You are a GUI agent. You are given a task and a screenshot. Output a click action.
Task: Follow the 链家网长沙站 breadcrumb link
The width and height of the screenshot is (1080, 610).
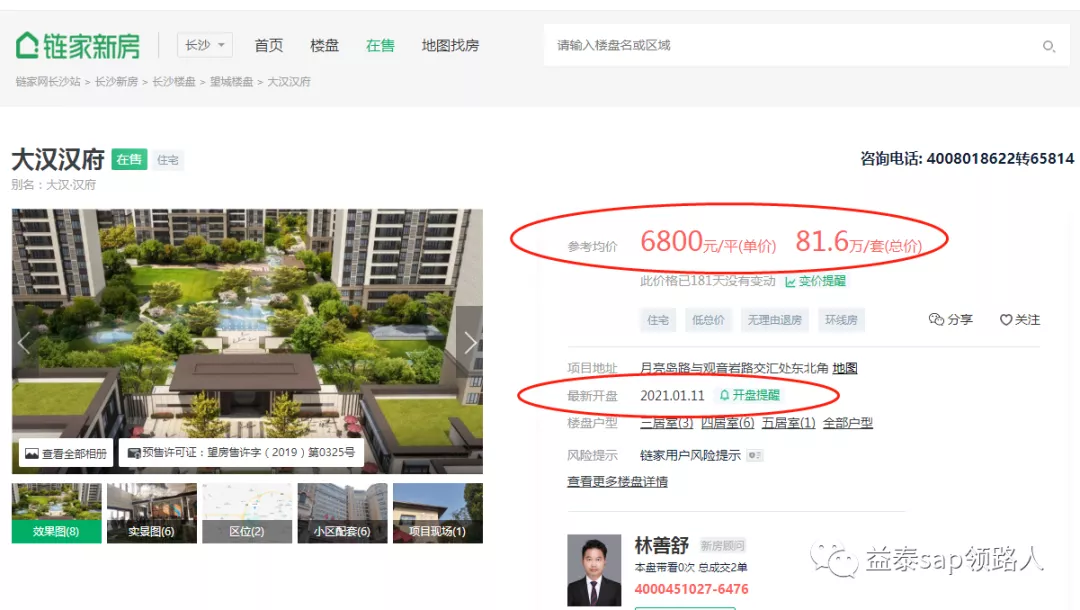(x=48, y=81)
